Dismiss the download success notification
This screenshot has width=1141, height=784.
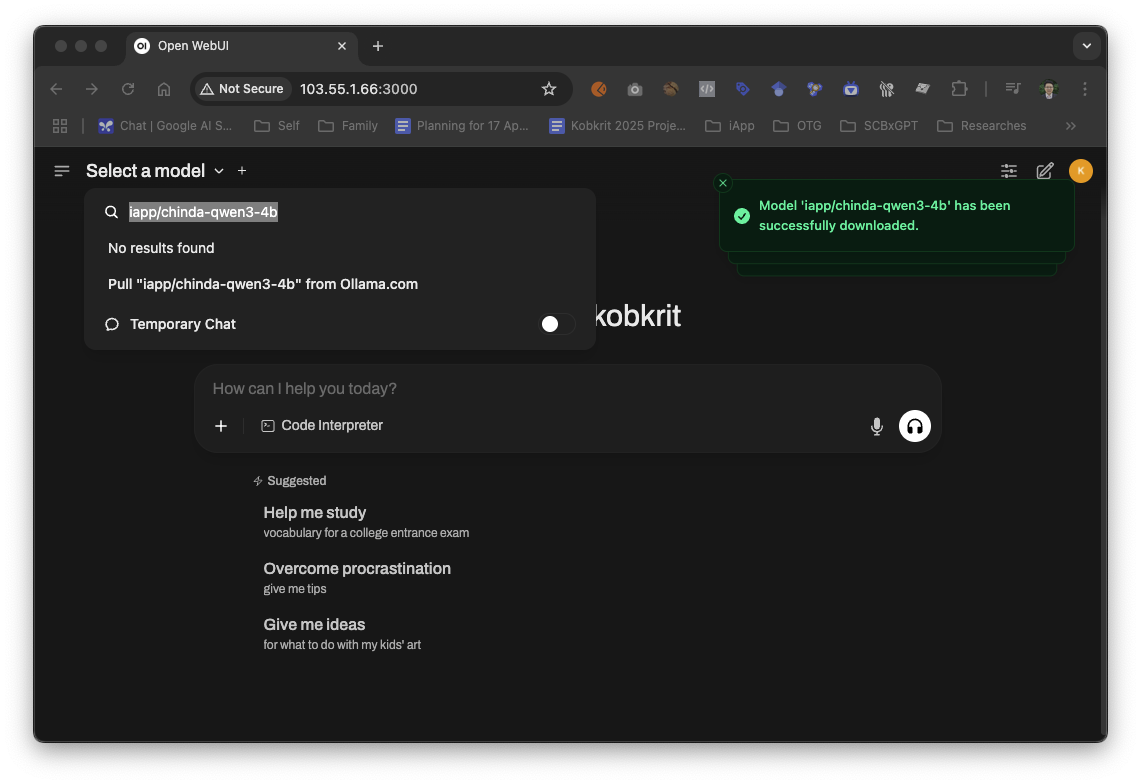(x=723, y=183)
